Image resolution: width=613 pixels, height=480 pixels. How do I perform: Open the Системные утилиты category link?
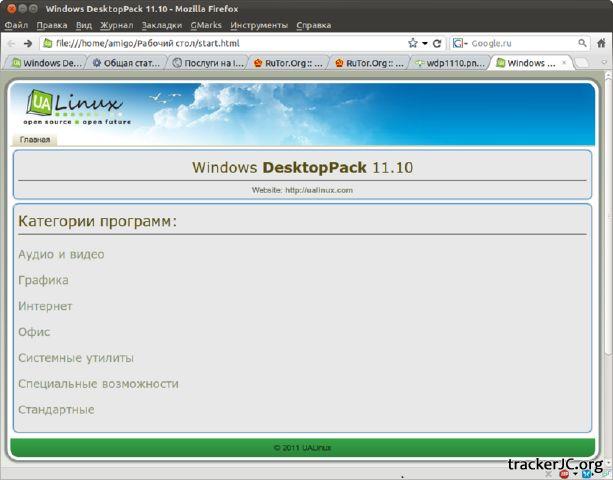pos(76,358)
